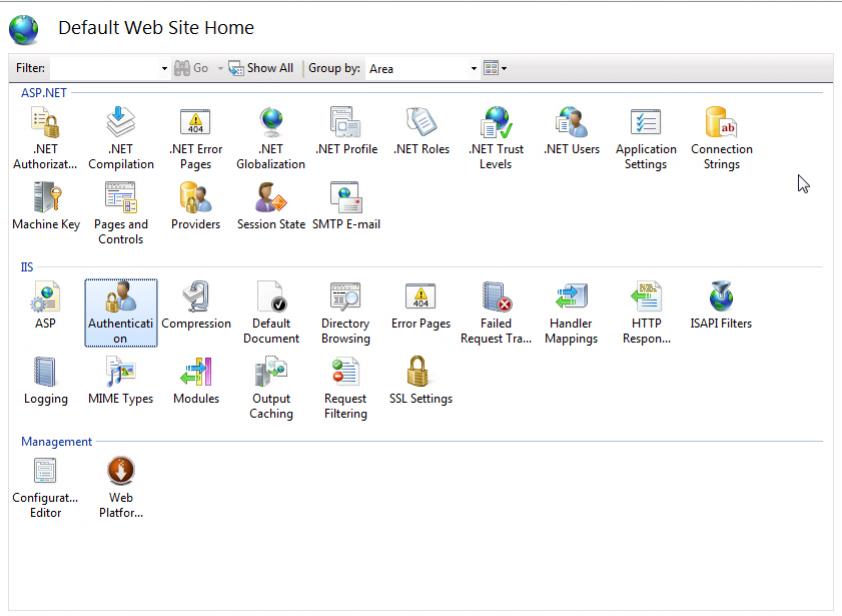Open .NET Compilation settings
Screen dimensions: 842x616
pos(121,139)
